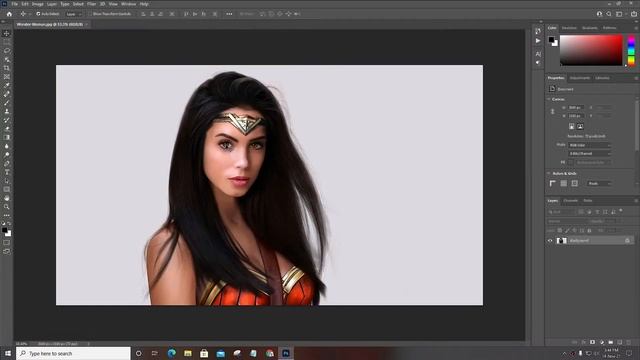Select the Dodge tool
640x360 pixels.
[7, 155]
